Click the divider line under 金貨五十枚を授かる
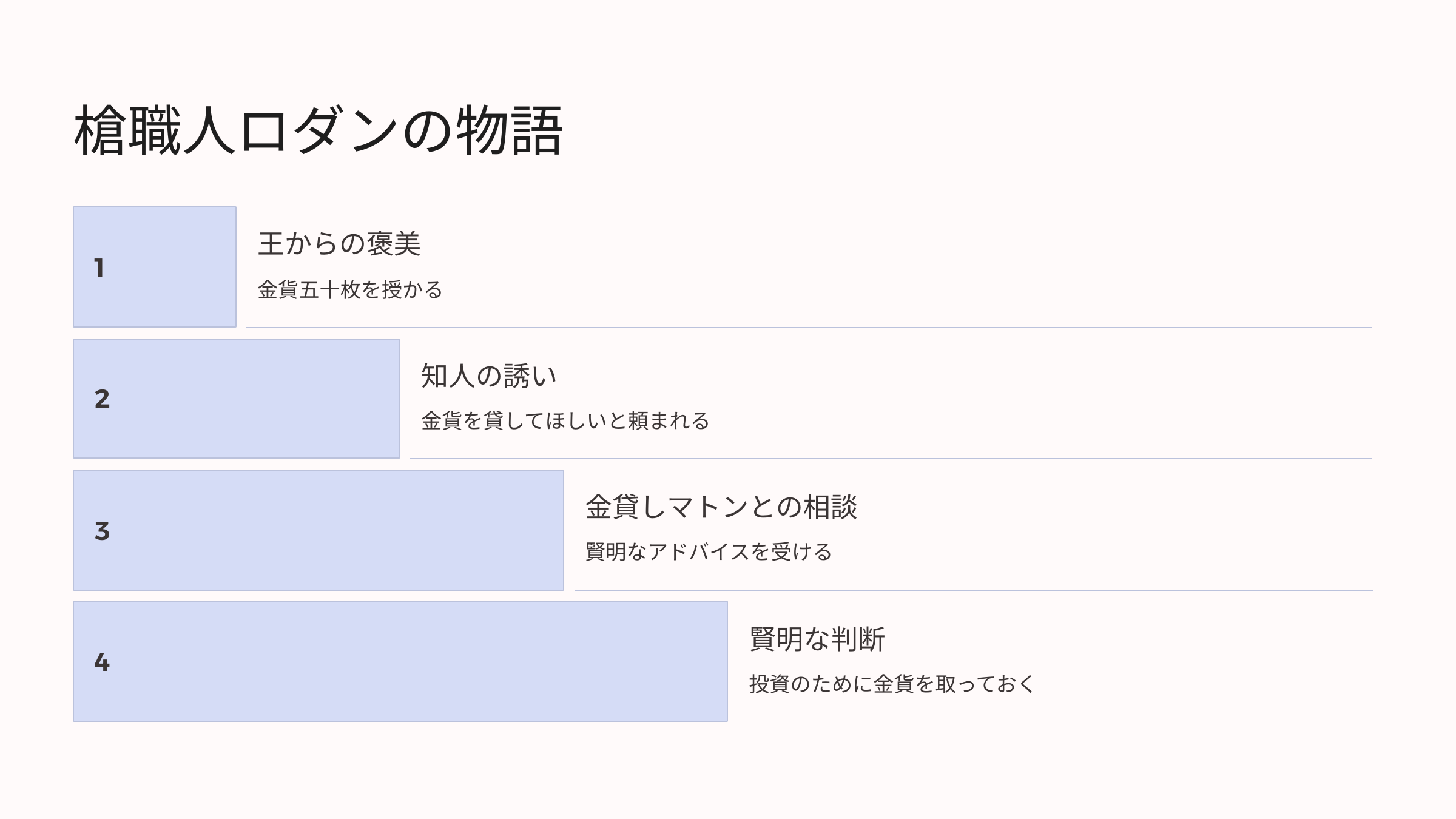The height and width of the screenshot is (819, 1456). (809, 328)
